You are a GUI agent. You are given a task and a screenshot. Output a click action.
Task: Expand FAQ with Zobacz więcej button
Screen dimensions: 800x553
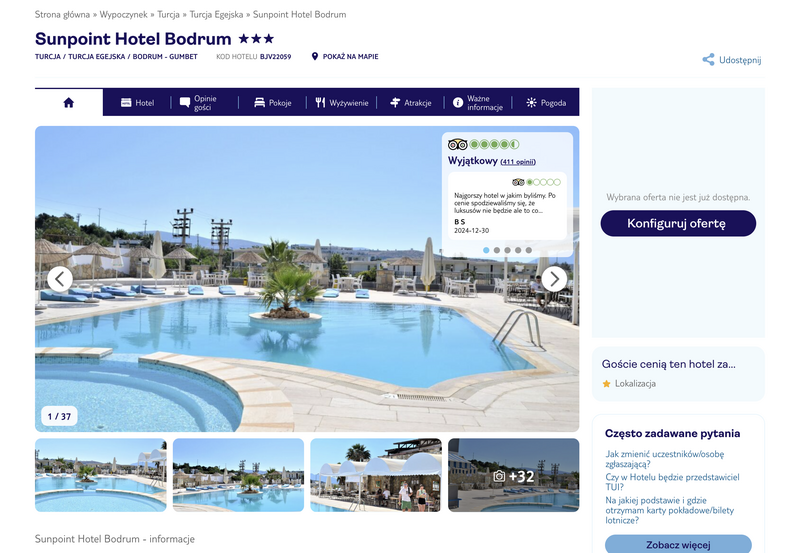(678, 544)
